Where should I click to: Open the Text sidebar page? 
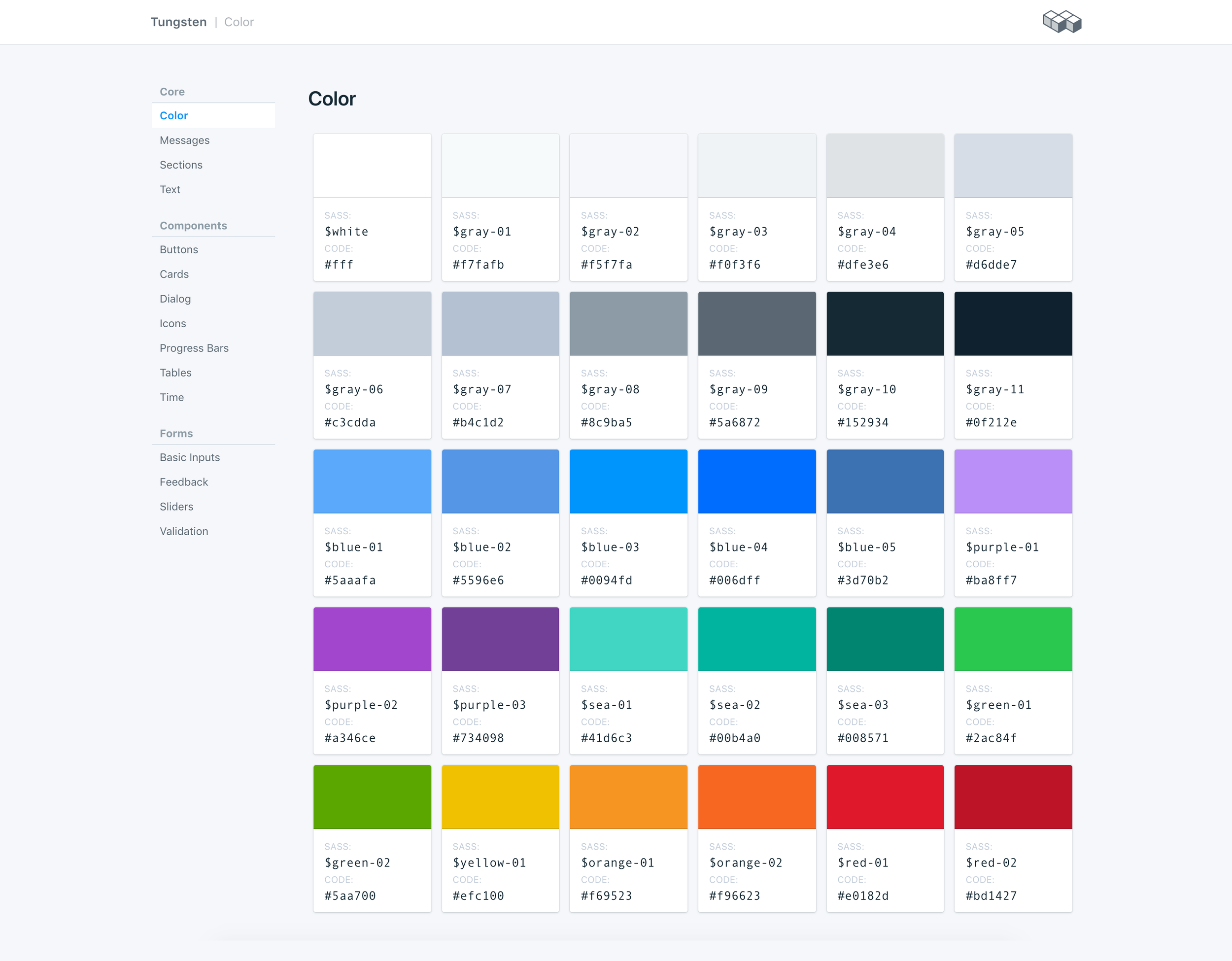(170, 190)
